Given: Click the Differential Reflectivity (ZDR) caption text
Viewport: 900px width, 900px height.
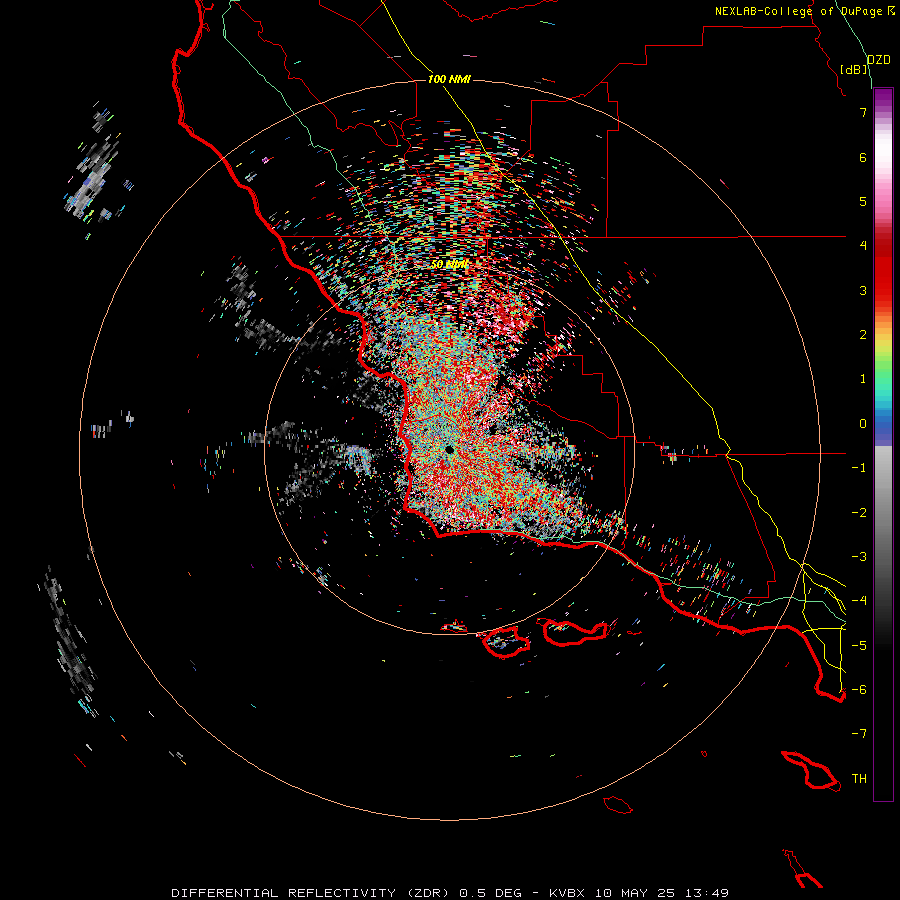Looking at the screenshot, I should 312,893.
